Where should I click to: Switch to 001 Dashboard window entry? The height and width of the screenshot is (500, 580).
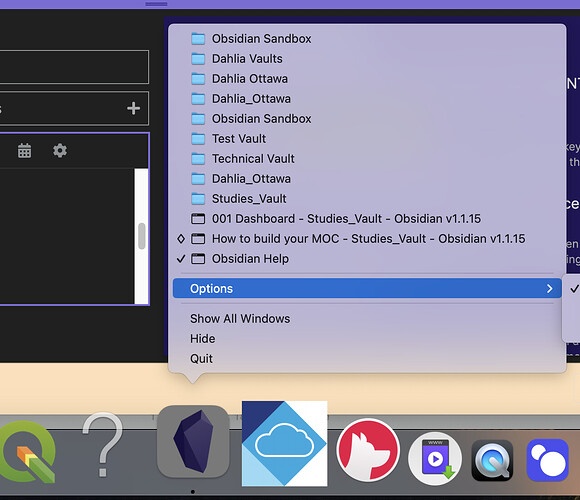coord(367,219)
